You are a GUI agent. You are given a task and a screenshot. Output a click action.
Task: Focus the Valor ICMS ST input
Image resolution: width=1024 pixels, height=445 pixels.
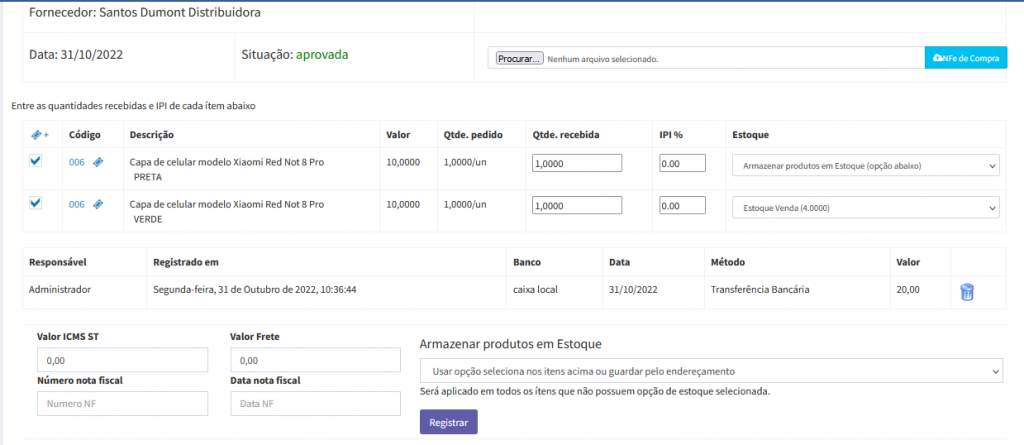(122, 360)
